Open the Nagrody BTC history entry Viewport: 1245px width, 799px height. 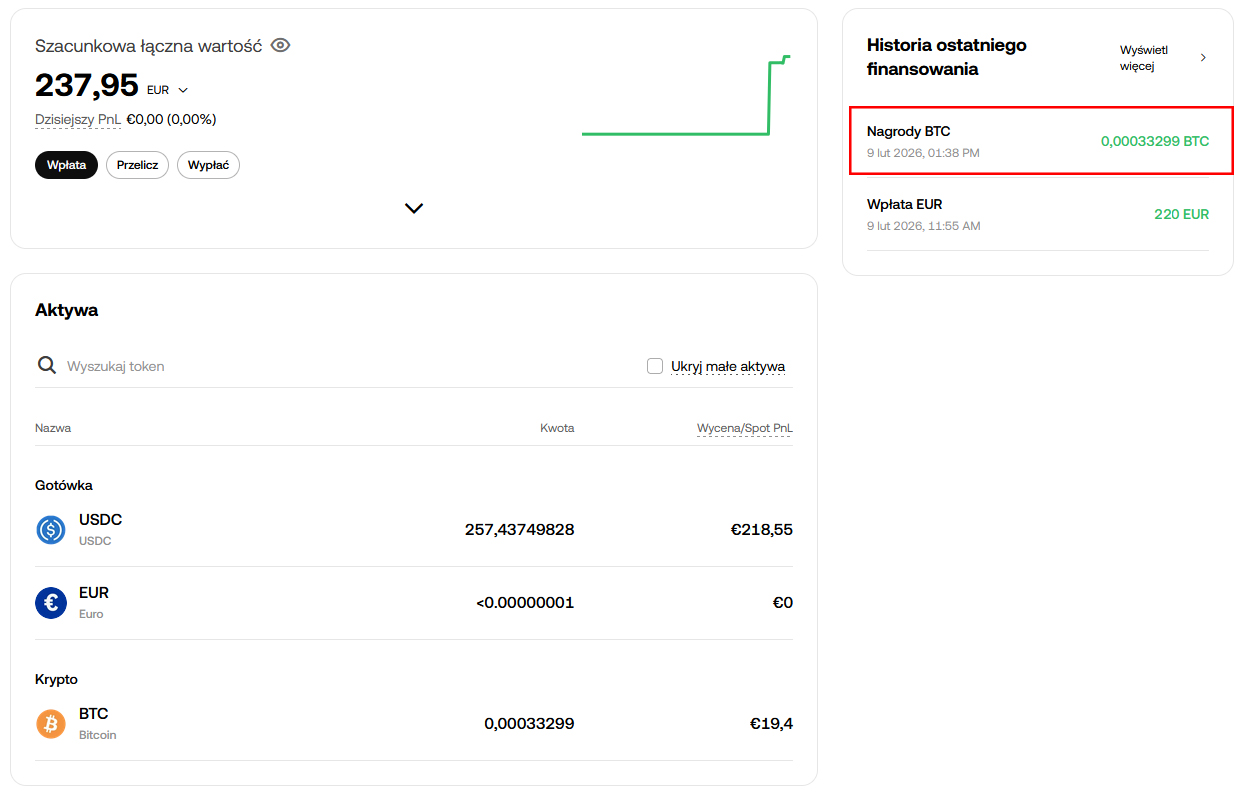coord(1037,141)
